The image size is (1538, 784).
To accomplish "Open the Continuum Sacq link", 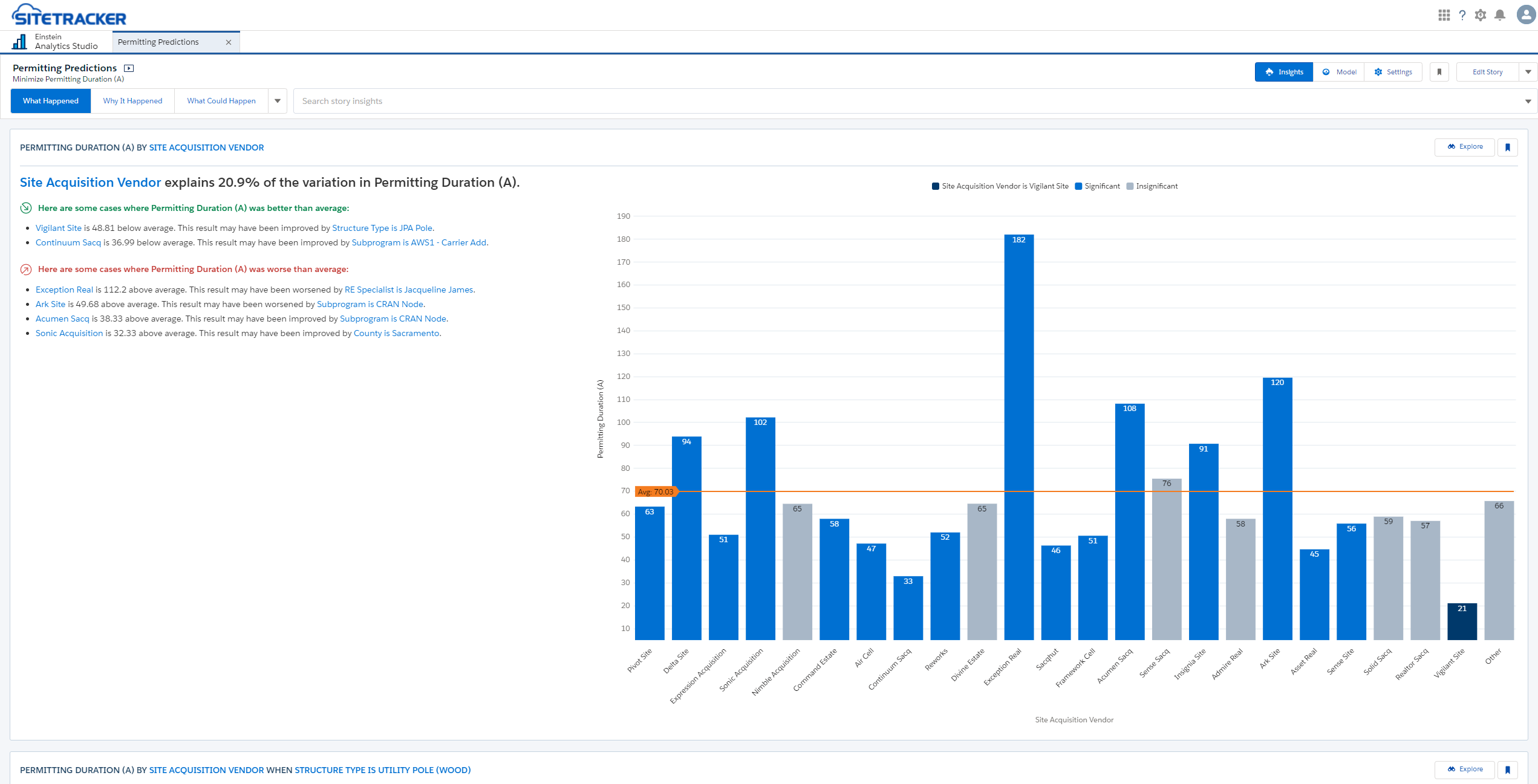I will [68, 242].
